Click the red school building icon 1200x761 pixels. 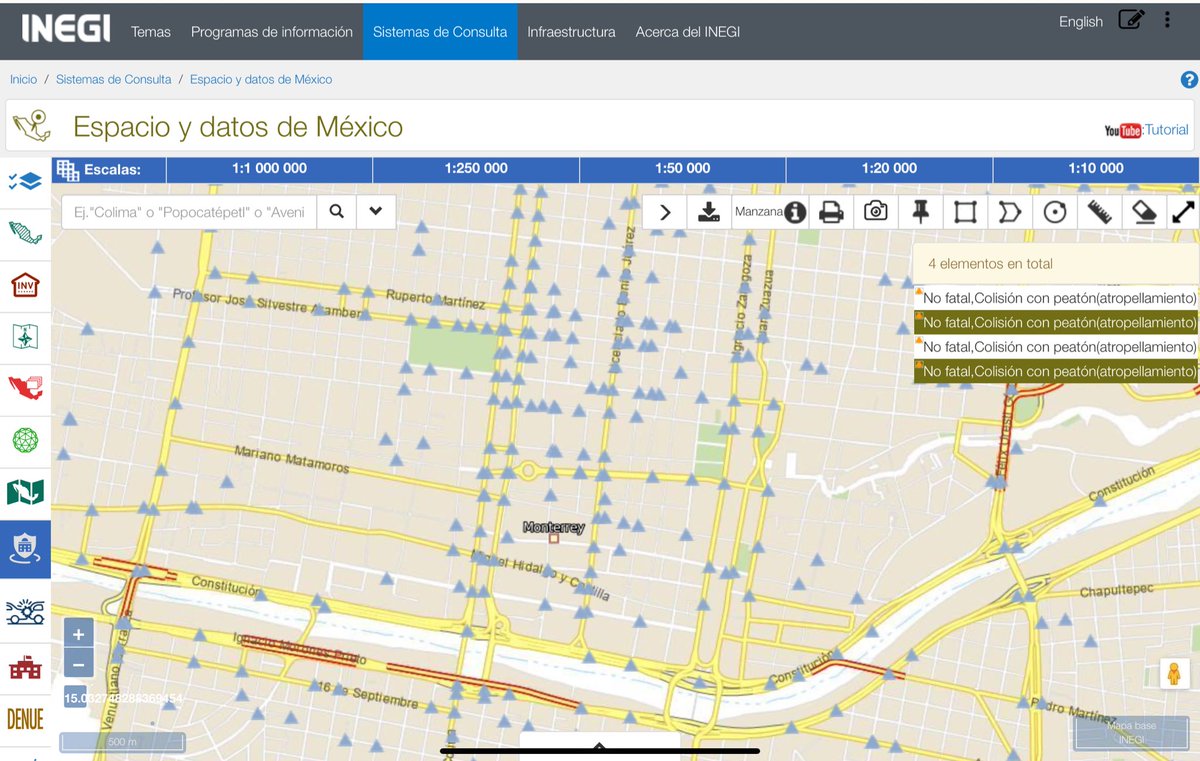click(25, 667)
